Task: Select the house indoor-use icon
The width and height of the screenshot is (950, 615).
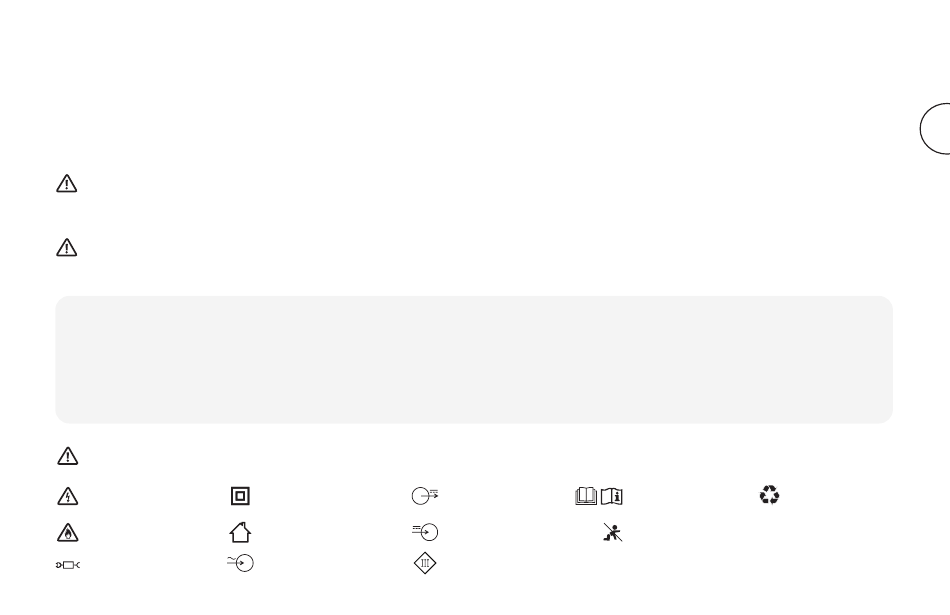Action: point(240,532)
